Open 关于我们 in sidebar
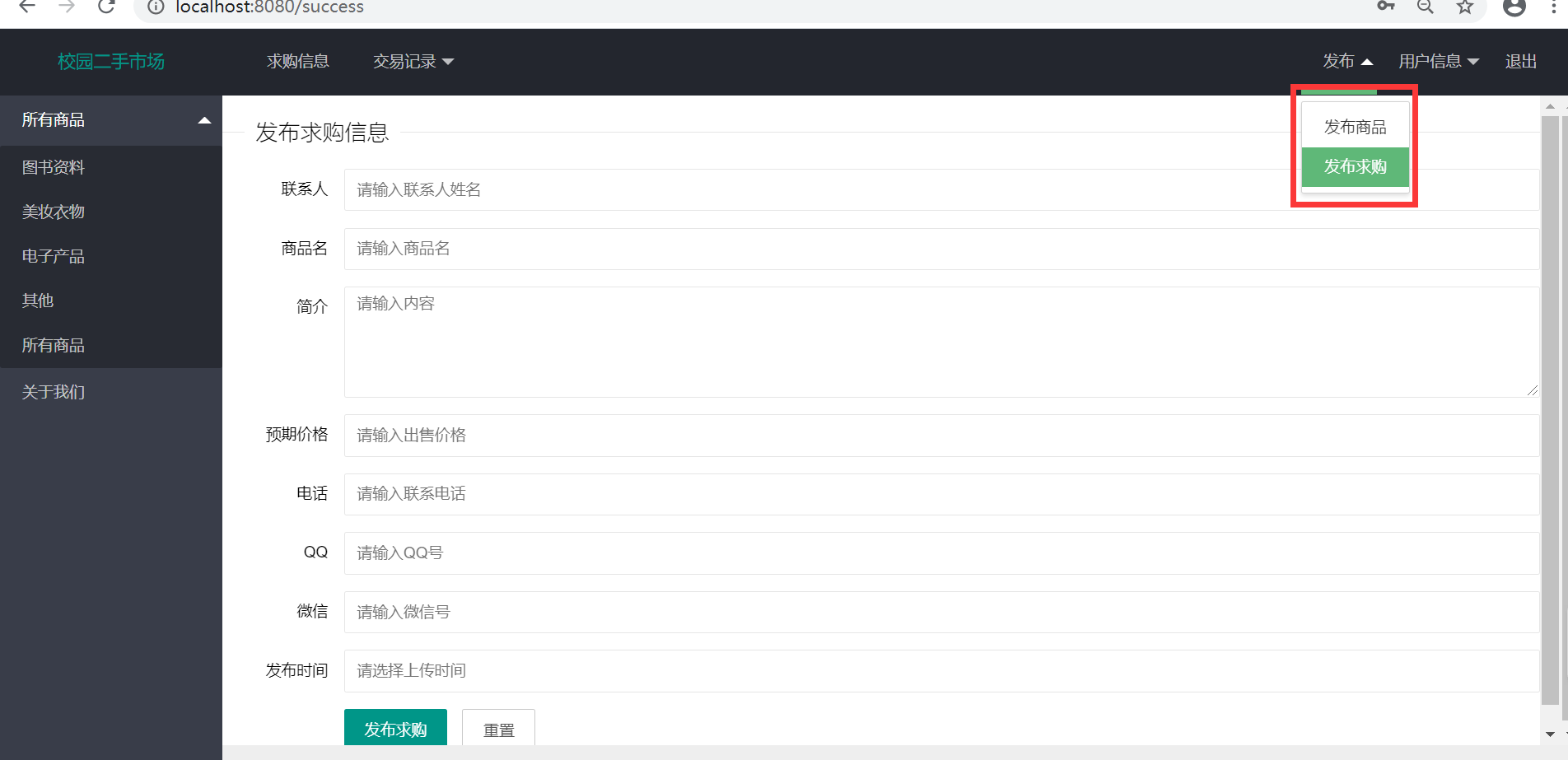Viewport: 1568px width, 760px height. [x=111, y=393]
